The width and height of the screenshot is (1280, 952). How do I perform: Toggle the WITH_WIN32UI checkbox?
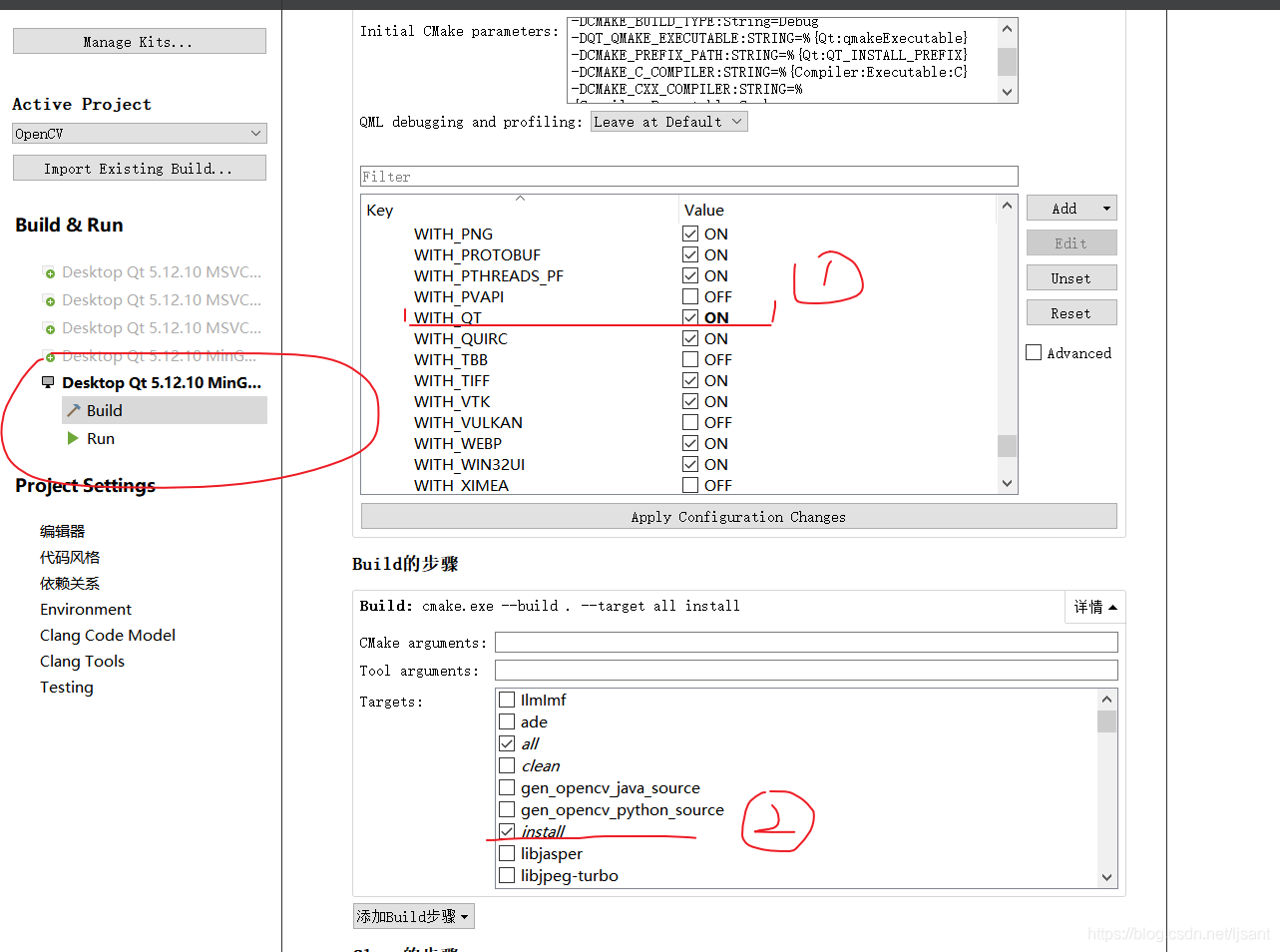pos(690,464)
